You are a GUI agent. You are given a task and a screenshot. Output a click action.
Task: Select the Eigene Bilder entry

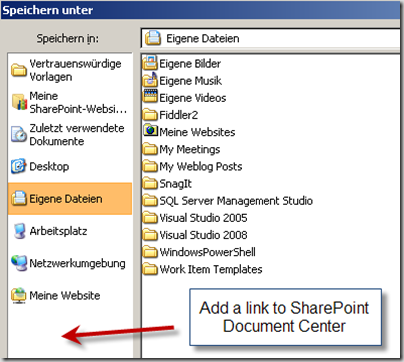coord(190,64)
